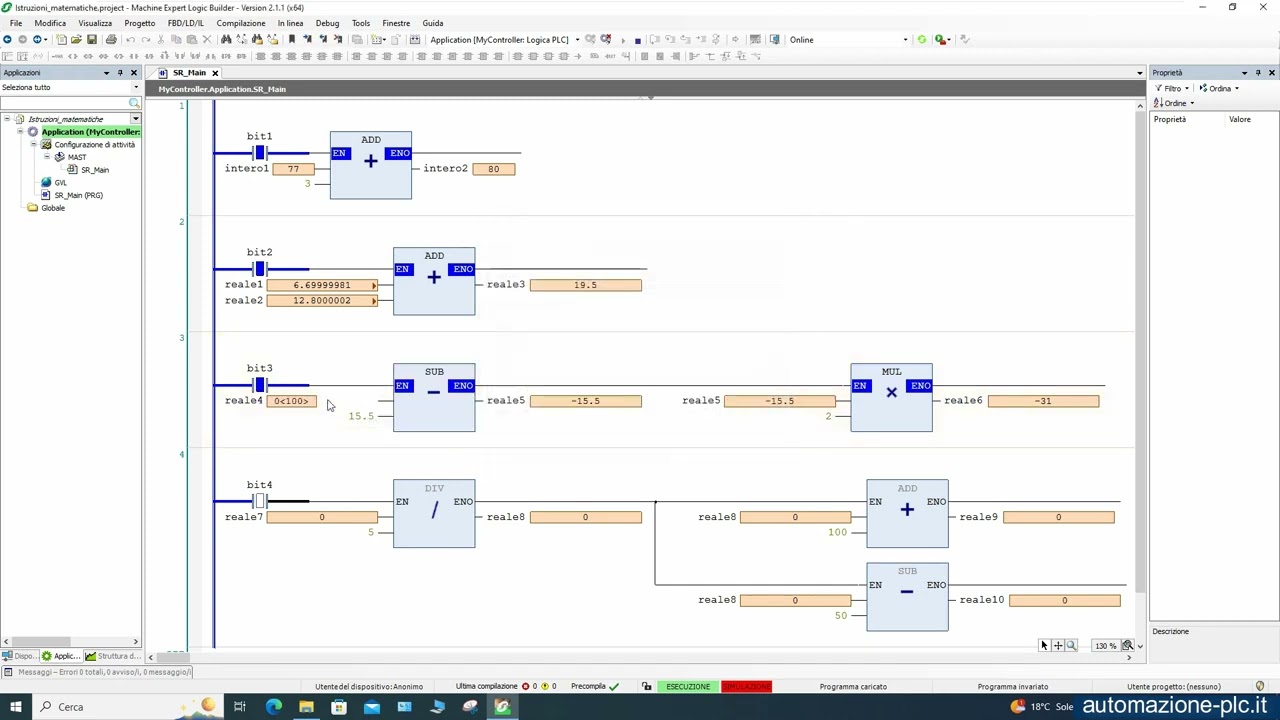
Task: Click the Find binoculars icon
Action: 226,40
